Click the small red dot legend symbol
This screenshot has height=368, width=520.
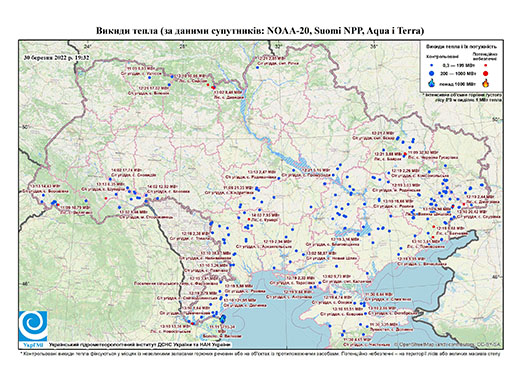coord(485,66)
